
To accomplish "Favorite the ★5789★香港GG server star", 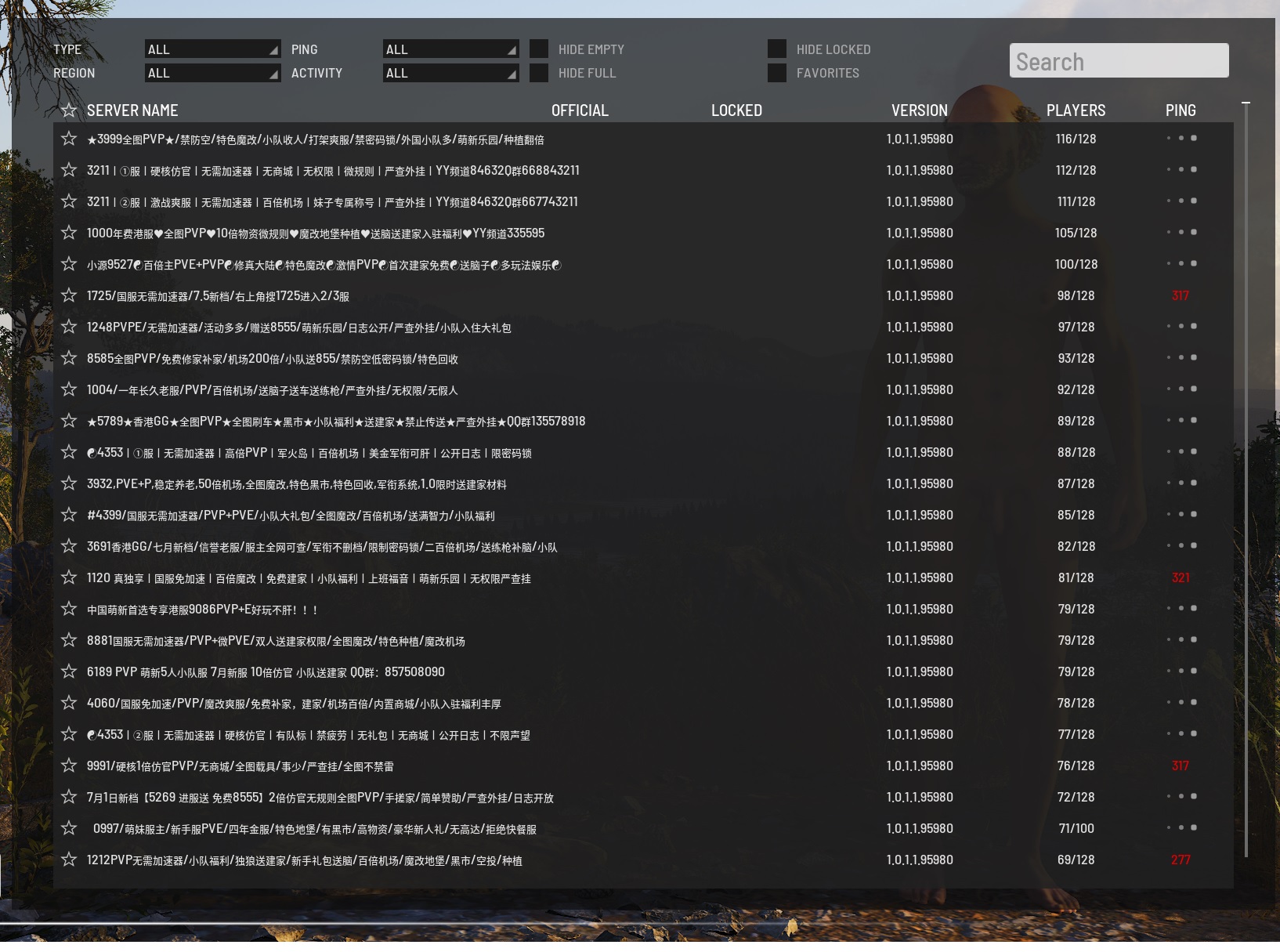I will (x=69, y=421).
